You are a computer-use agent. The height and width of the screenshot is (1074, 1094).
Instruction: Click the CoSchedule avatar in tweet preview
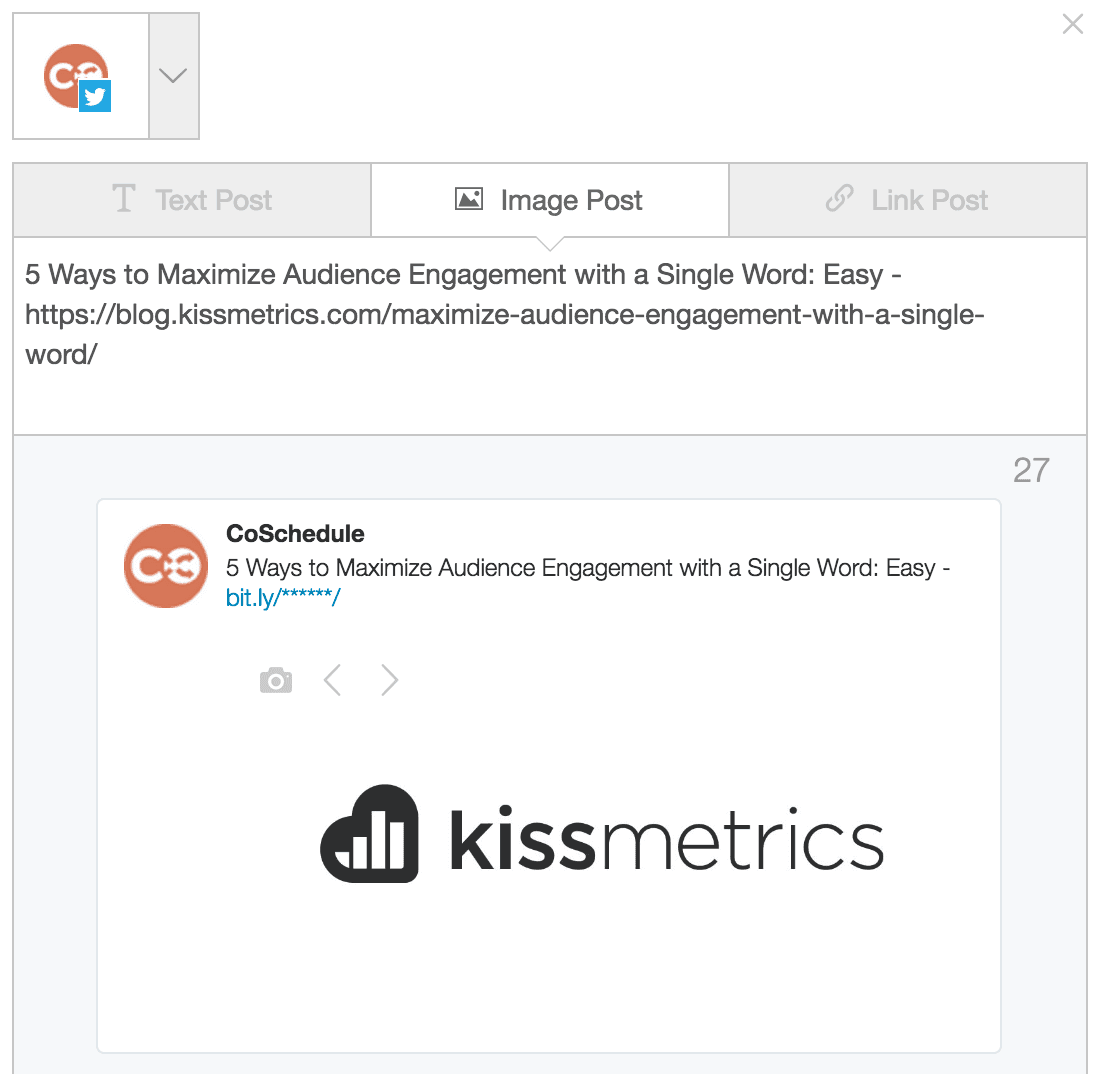point(164,566)
